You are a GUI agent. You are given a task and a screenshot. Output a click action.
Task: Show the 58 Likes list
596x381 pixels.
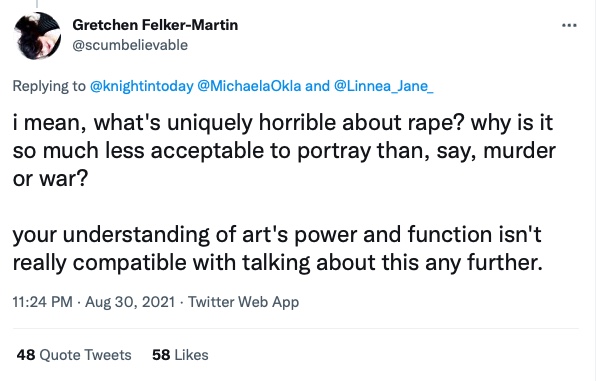pos(180,355)
